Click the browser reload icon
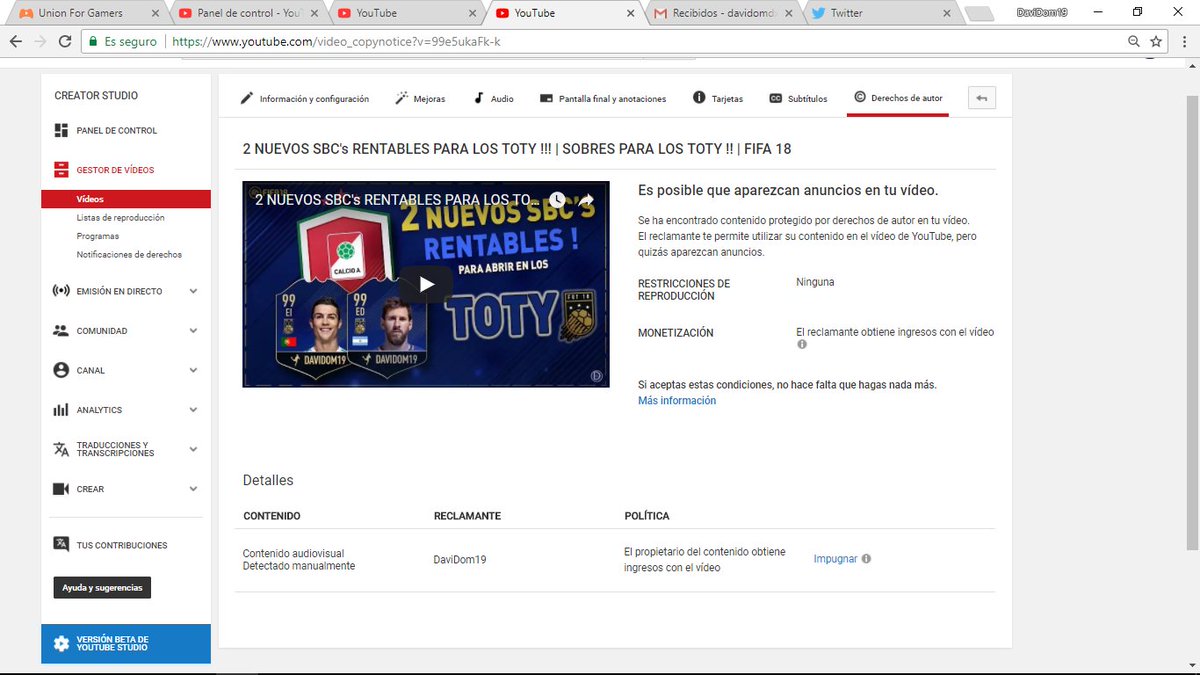Screen dimensions: 1200x675 [x=65, y=42]
